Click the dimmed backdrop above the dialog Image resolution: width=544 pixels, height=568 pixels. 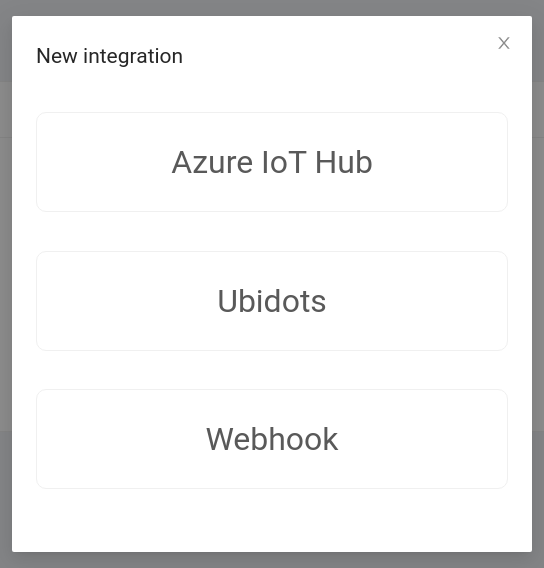[x=272, y=7]
